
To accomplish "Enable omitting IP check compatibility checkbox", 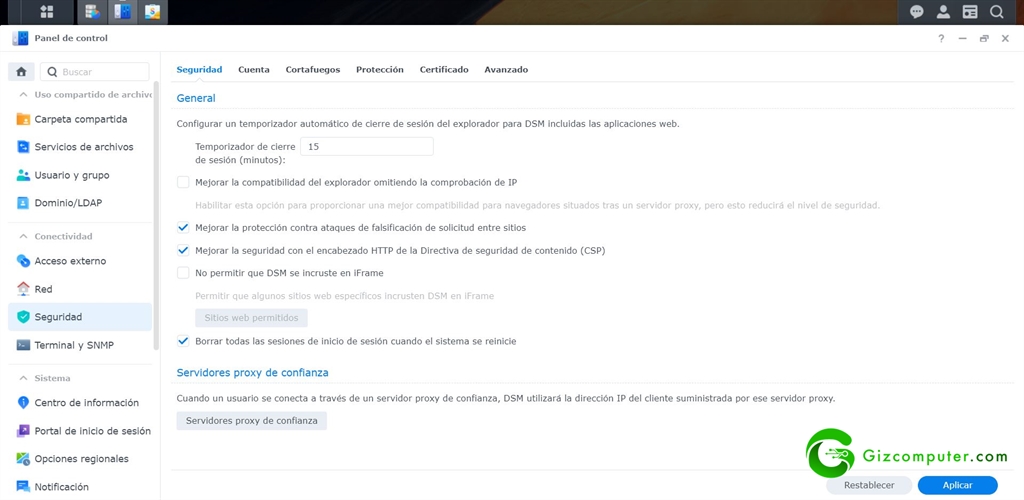I will point(183,182).
